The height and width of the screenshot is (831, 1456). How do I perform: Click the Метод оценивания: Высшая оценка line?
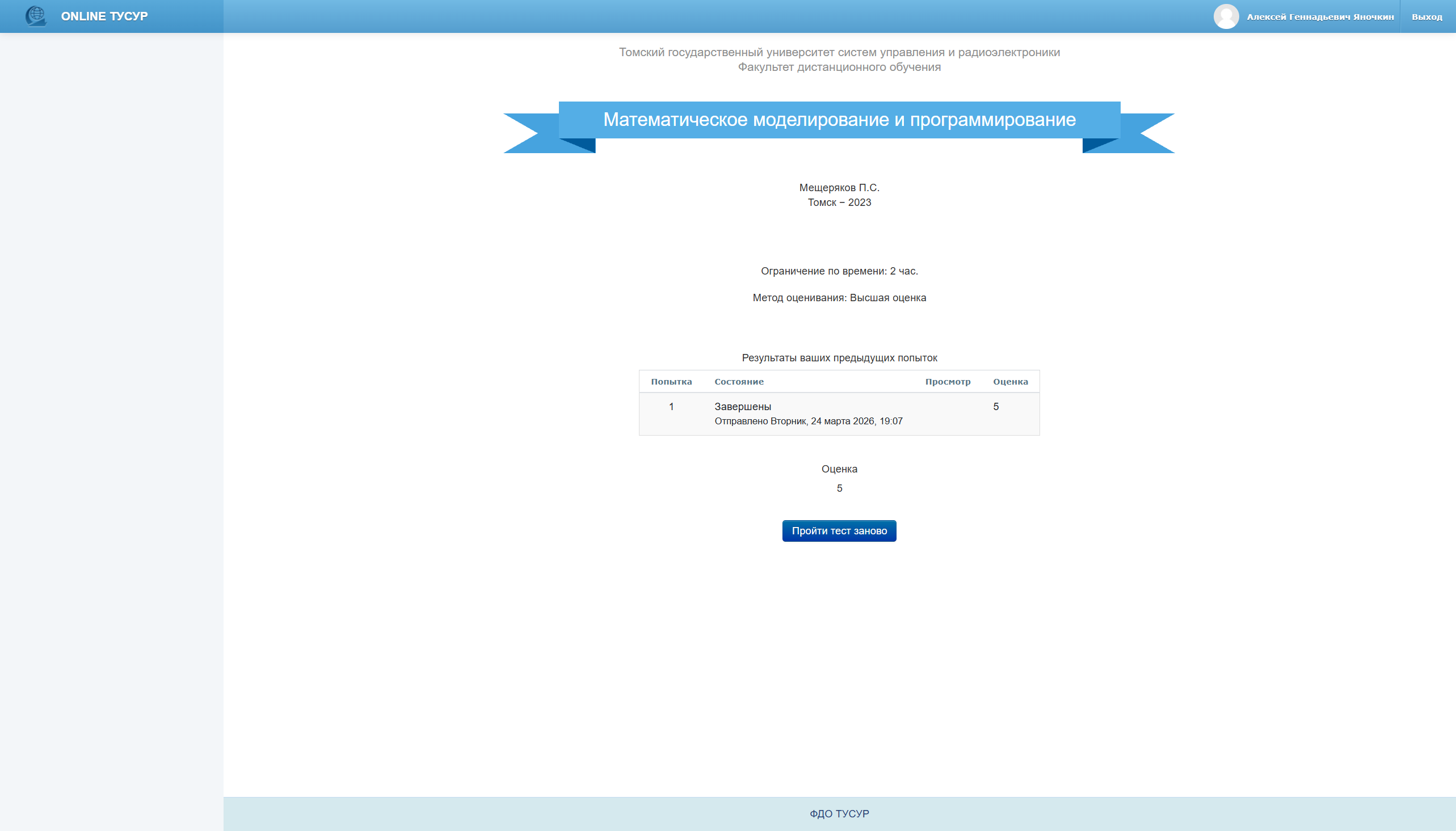coord(839,298)
